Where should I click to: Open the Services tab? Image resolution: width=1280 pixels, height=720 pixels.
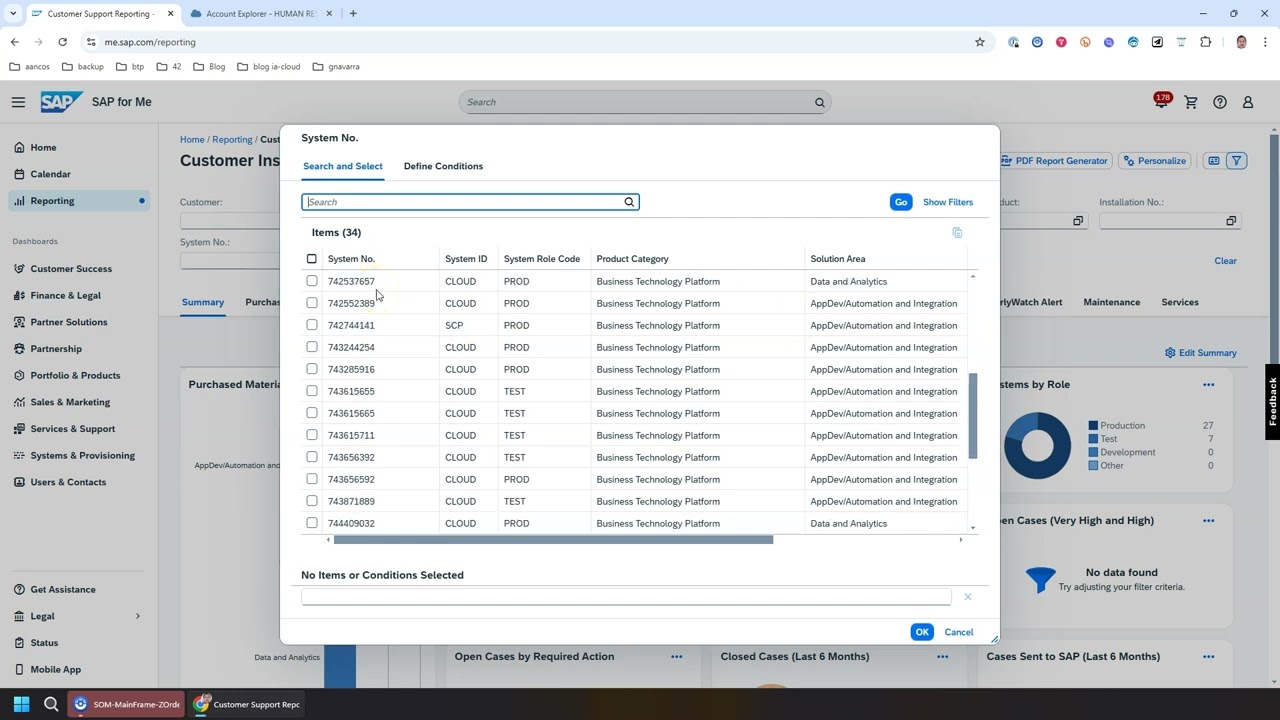[x=1180, y=302]
